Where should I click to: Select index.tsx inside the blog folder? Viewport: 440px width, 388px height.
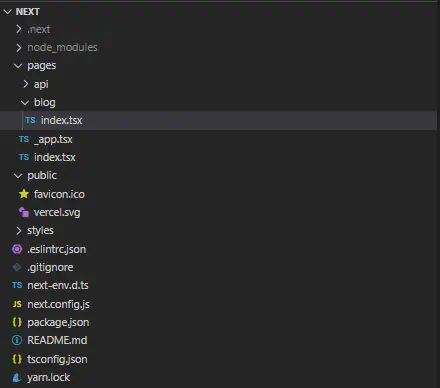[x=218, y=120]
